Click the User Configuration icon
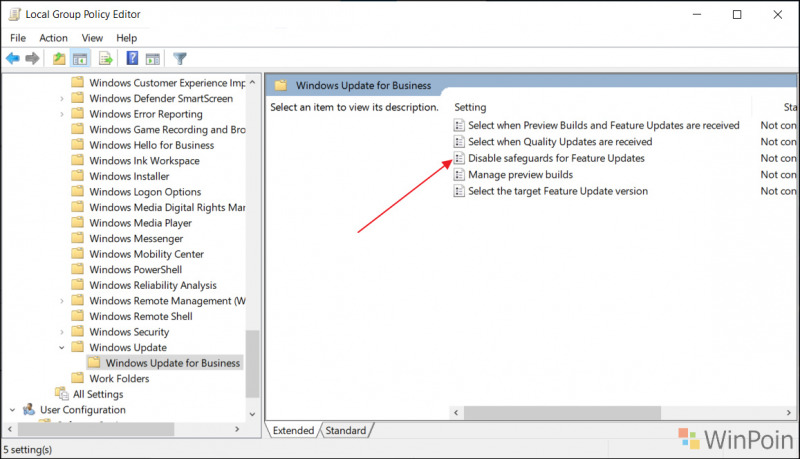800x459 pixels. [29, 409]
